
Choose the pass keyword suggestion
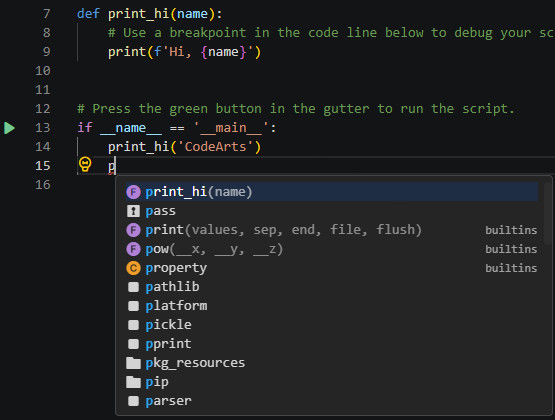[x=332, y=211]
